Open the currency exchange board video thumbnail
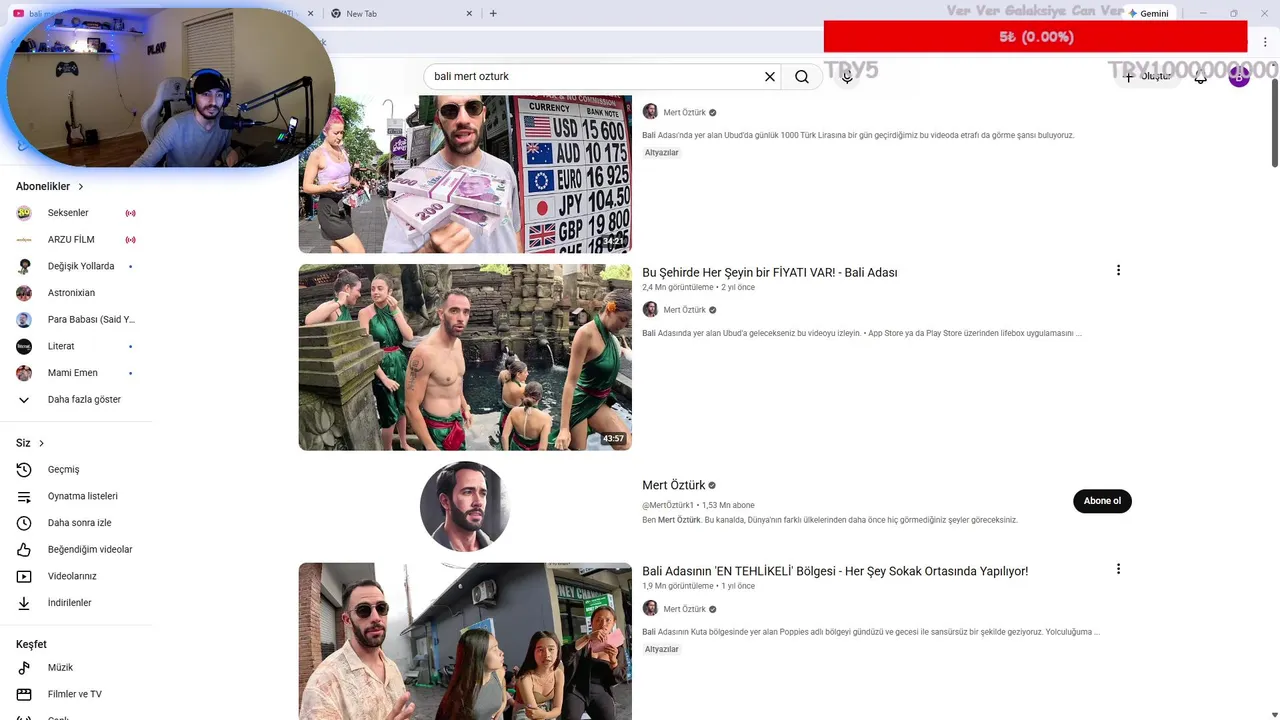 point(465,174)
